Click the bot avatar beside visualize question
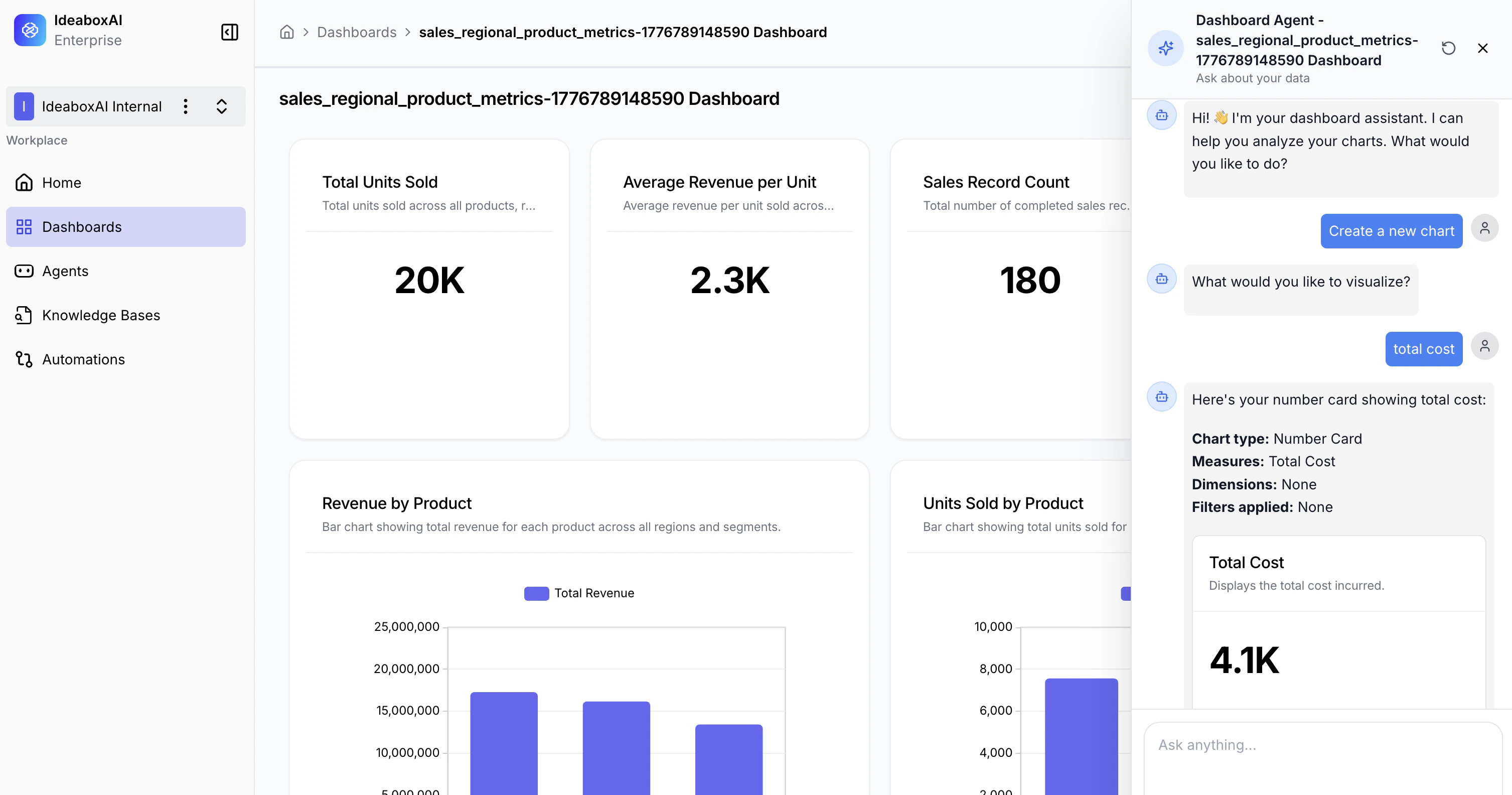This screenshot has height=795, width=1512. point(1161,279)
